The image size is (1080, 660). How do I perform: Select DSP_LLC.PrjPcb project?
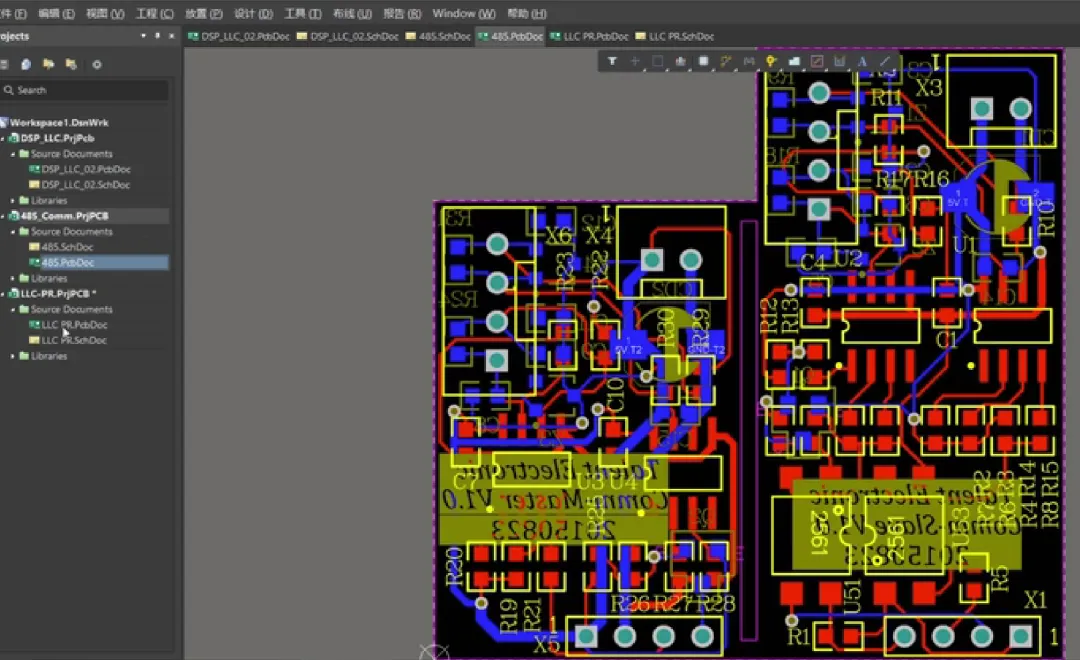[x=56, y=138]
